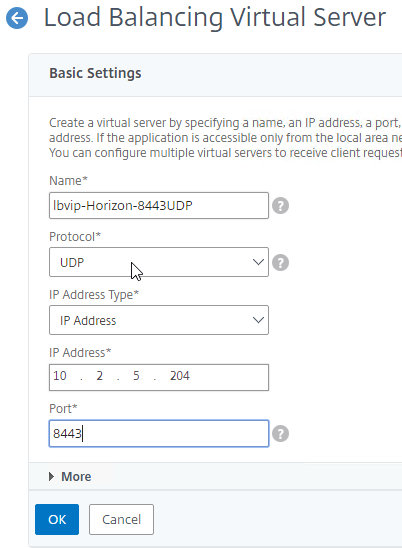Click the Port field containing 8443
This screenshot has height=548, width=402.
[159, 433]
